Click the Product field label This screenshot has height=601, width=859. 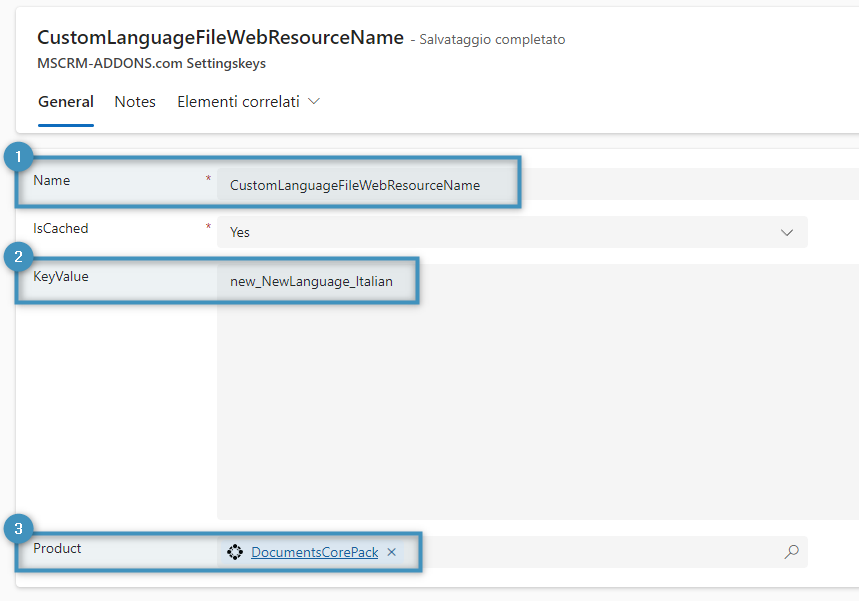pos(58,549)
